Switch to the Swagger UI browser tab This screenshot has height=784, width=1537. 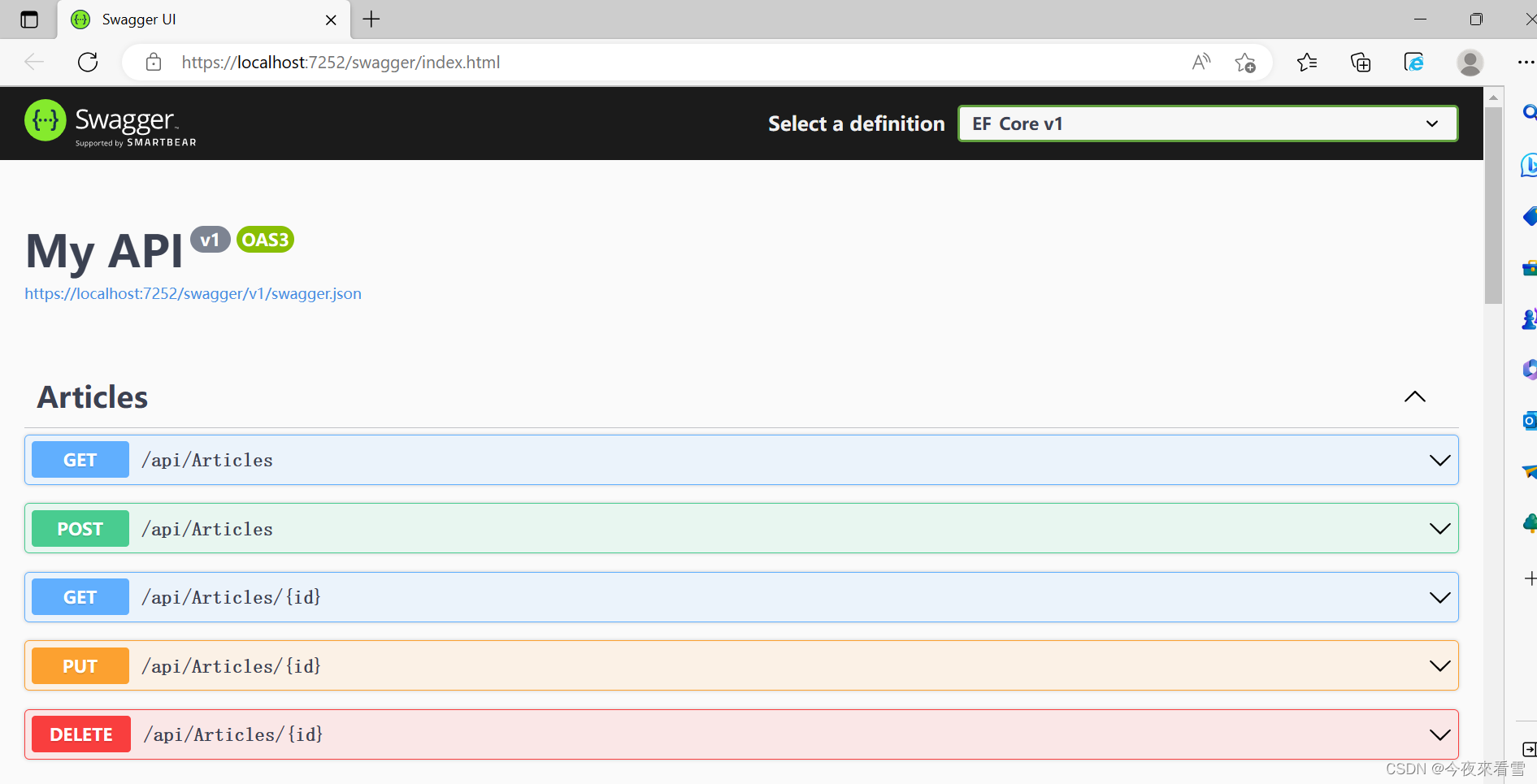(163, 19)
